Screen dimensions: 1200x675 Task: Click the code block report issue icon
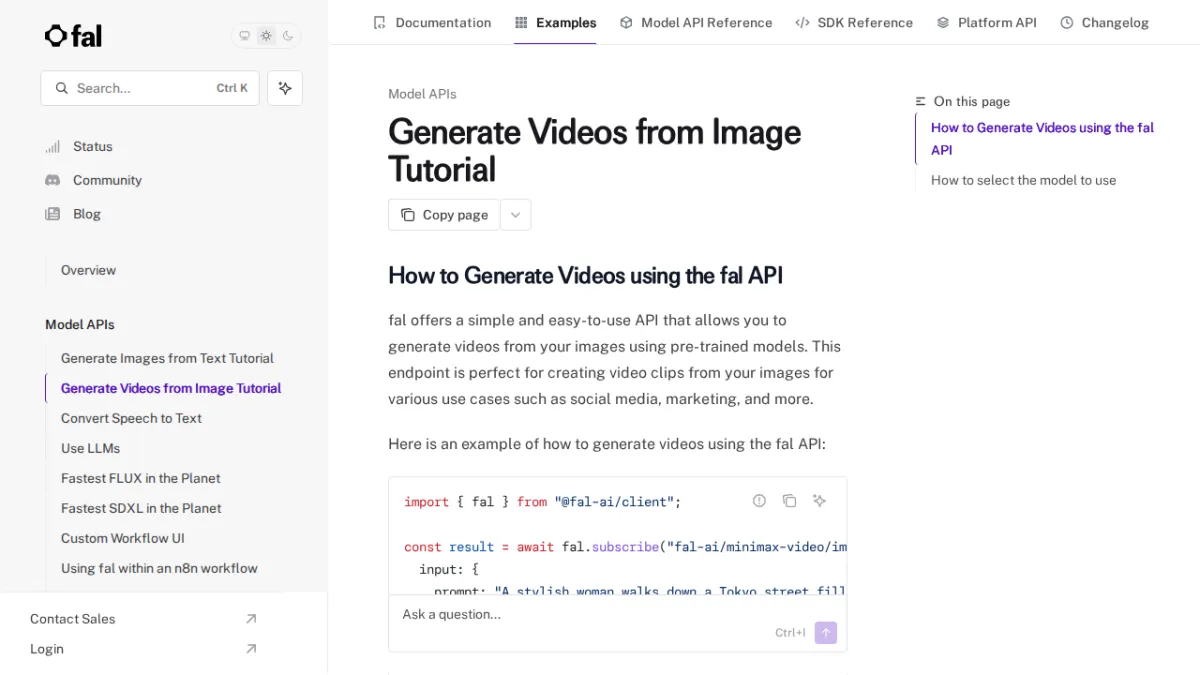tap(759, 501)
